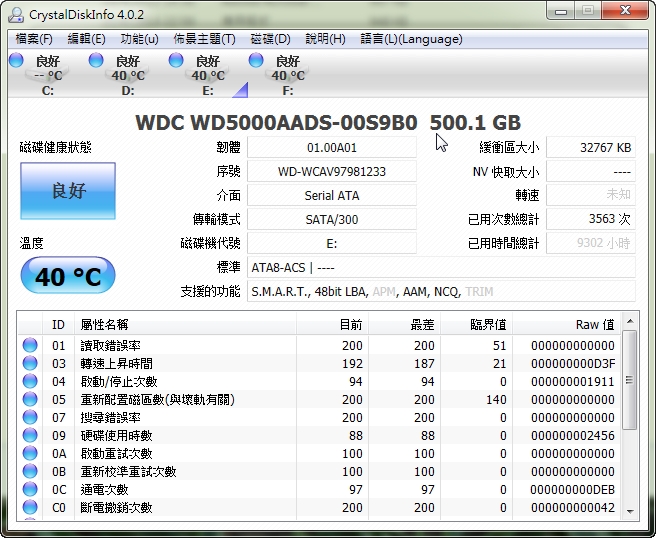Open the 編輯(E) menu

pos(86,39)
